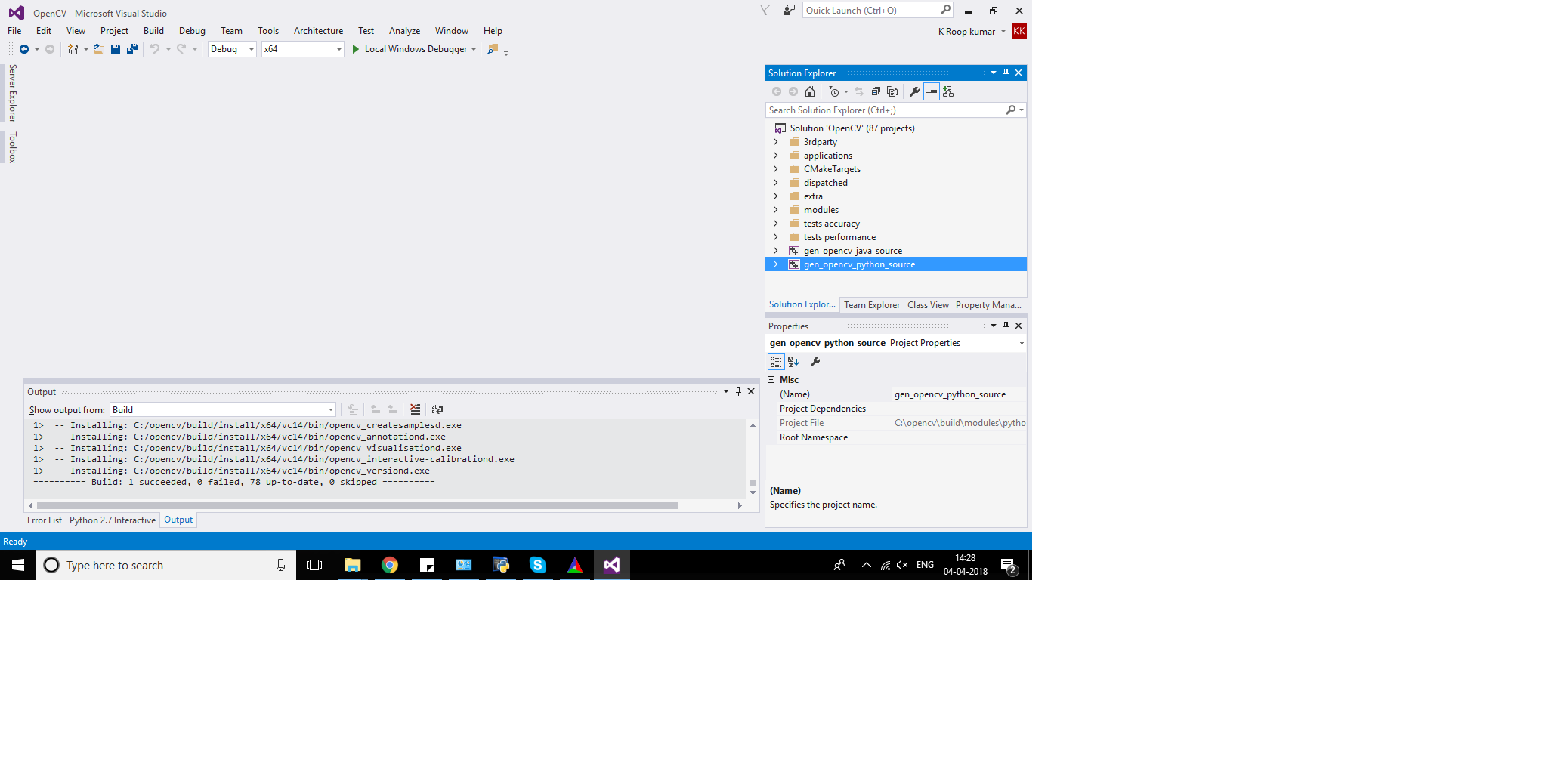Click the Save icon in toolbar

[116, 49]
